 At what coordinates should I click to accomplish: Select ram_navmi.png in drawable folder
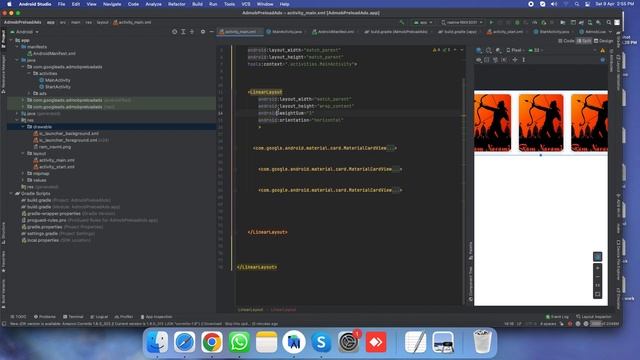point(52,147)
